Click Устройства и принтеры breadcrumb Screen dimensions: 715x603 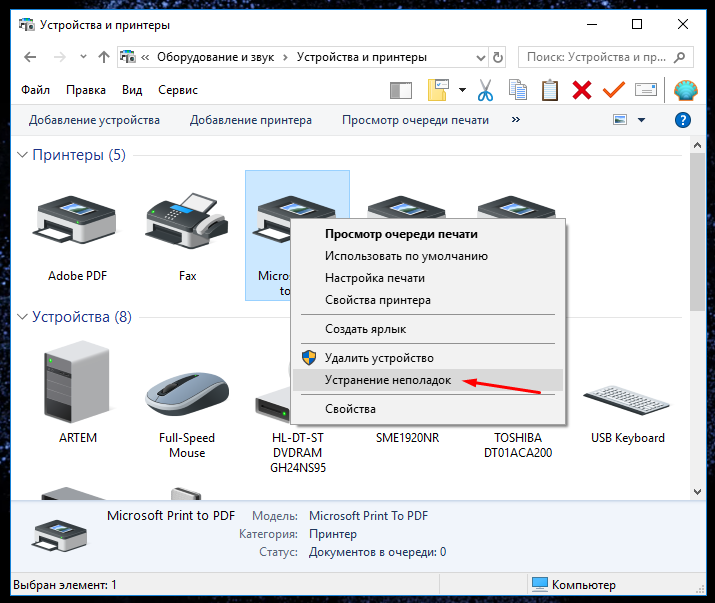point(362,57)
